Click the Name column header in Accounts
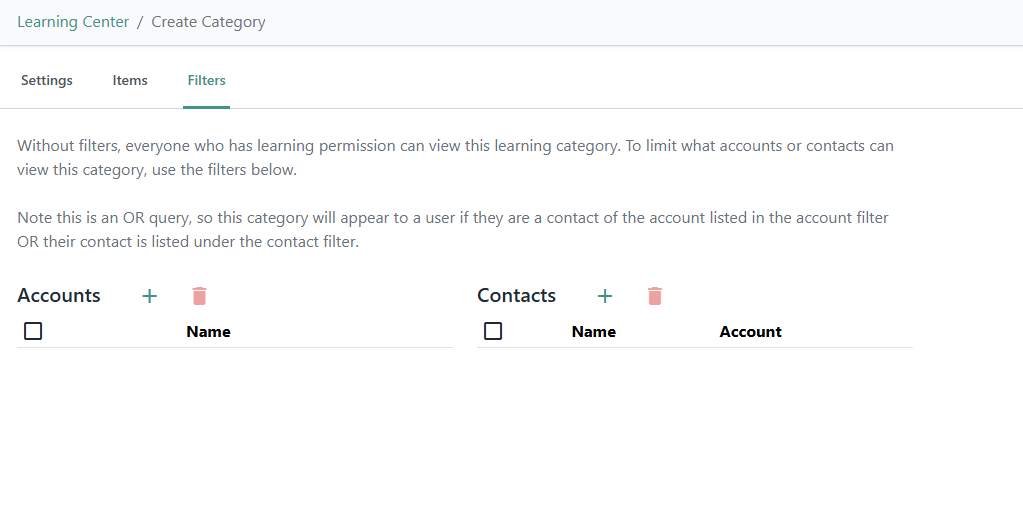This screenshot has width=1023, height=511. click(208, 332)
